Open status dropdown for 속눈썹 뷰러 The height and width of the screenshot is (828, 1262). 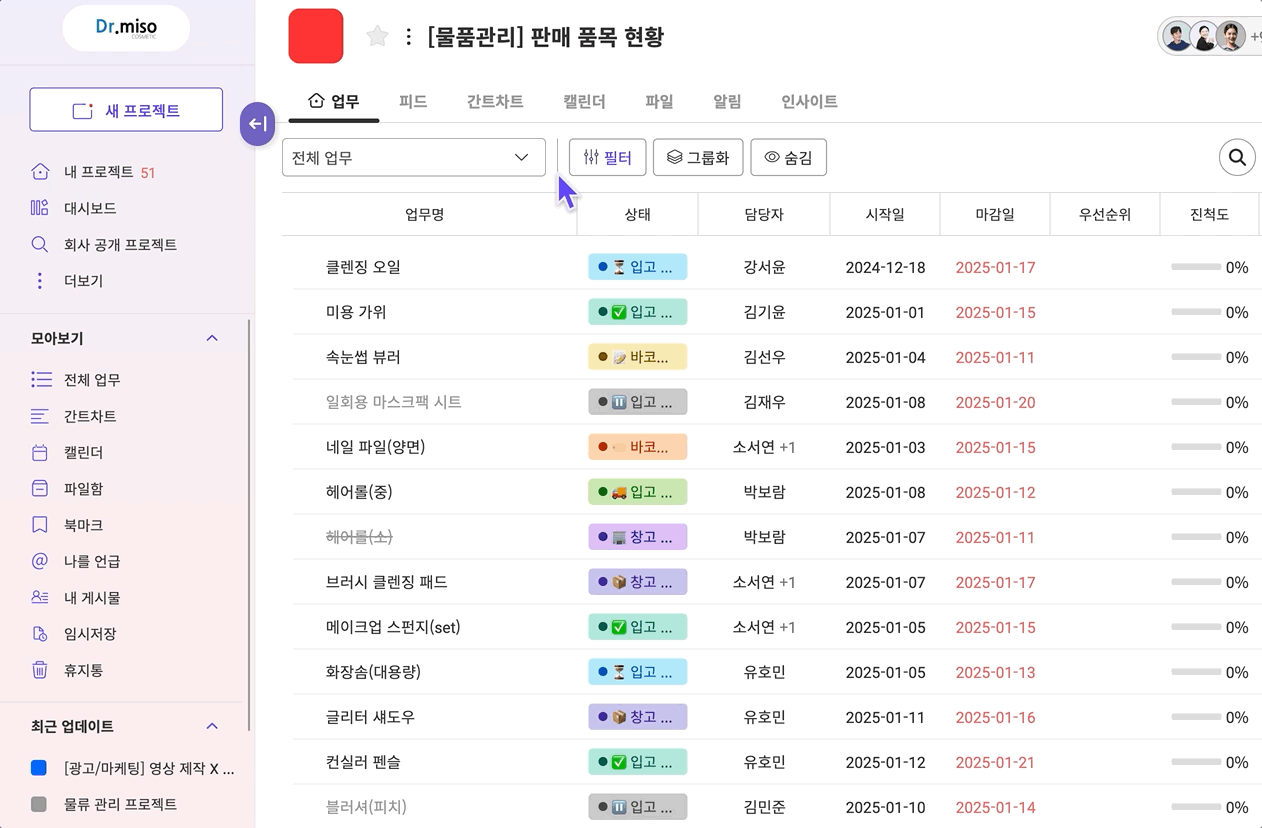pos(637,357)
